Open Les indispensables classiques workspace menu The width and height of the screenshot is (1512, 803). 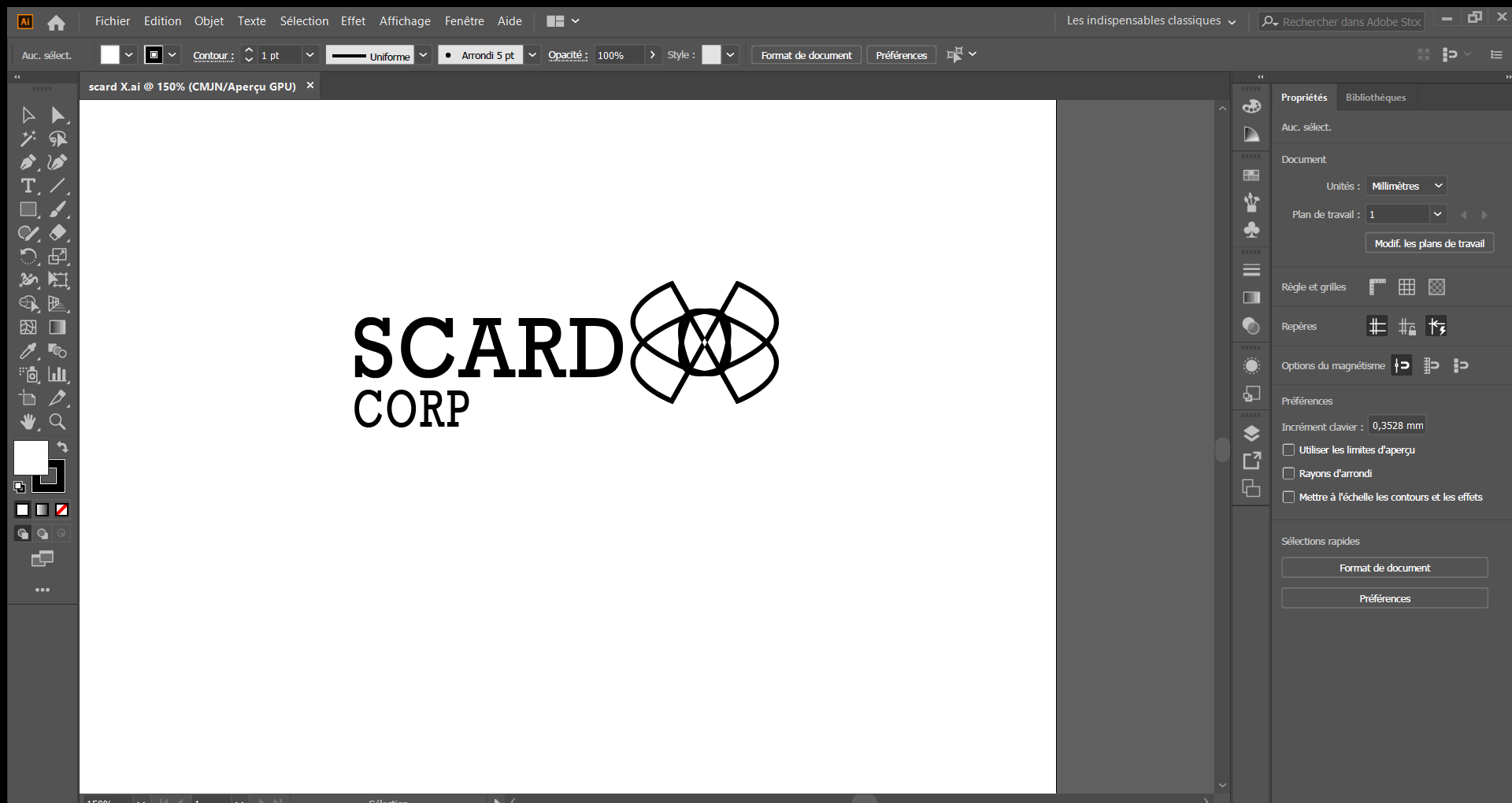tap(1151, 21)
